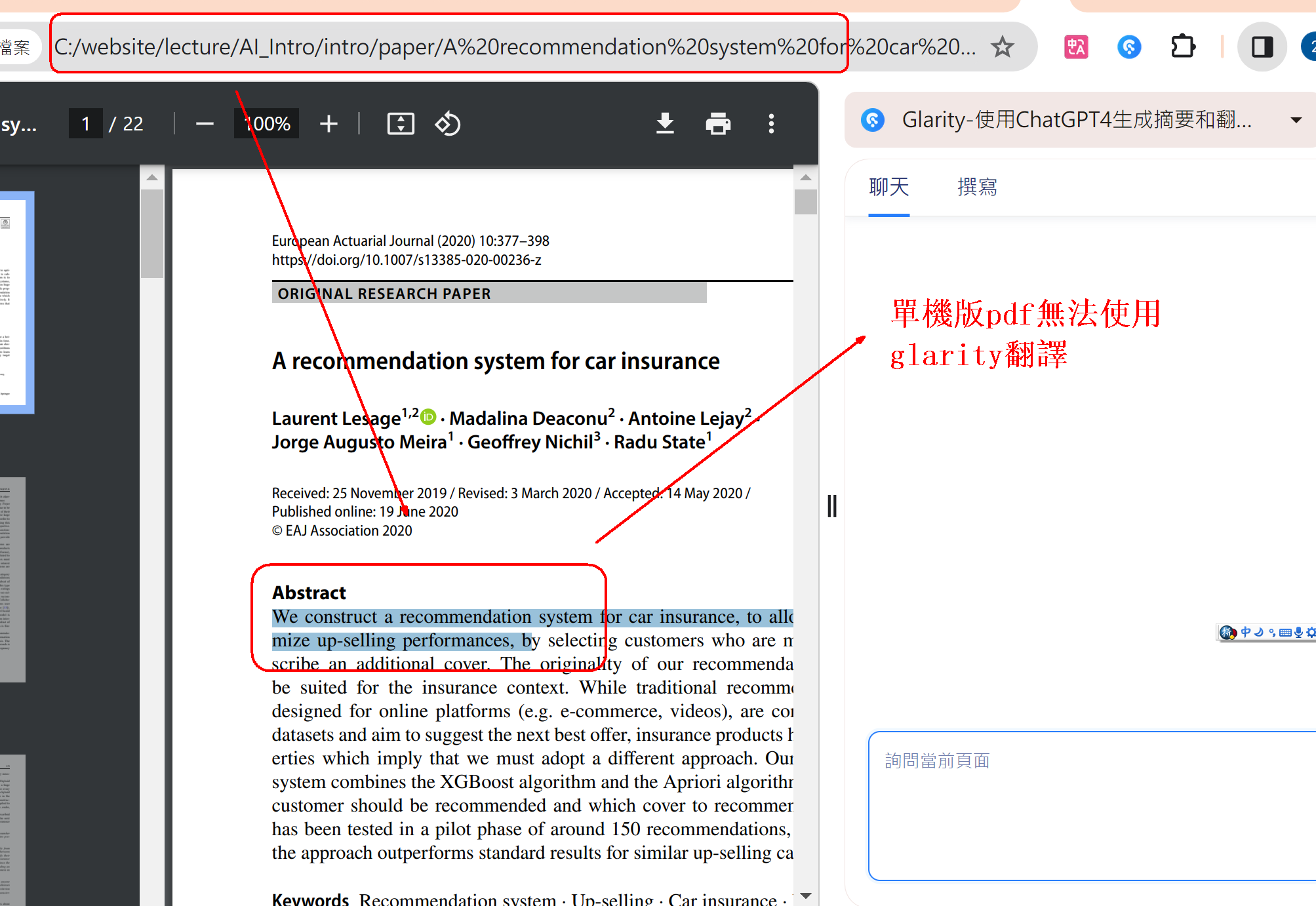Print the PDF document
This screenshot has height=906, width=1316.
click(718, 123)
